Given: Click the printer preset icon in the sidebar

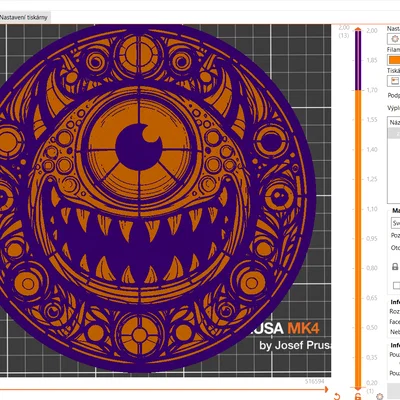Looking at the screenshot, I should coord(394,81).
